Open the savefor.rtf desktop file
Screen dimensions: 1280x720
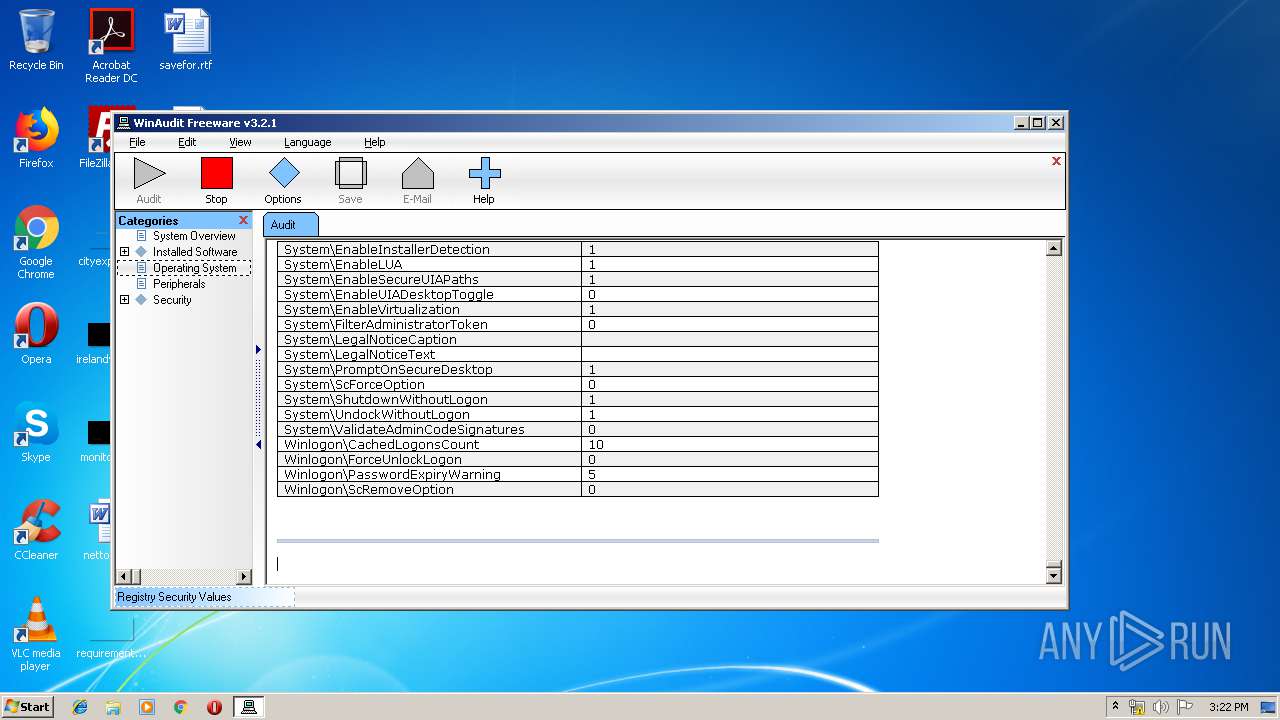point(186,40)
